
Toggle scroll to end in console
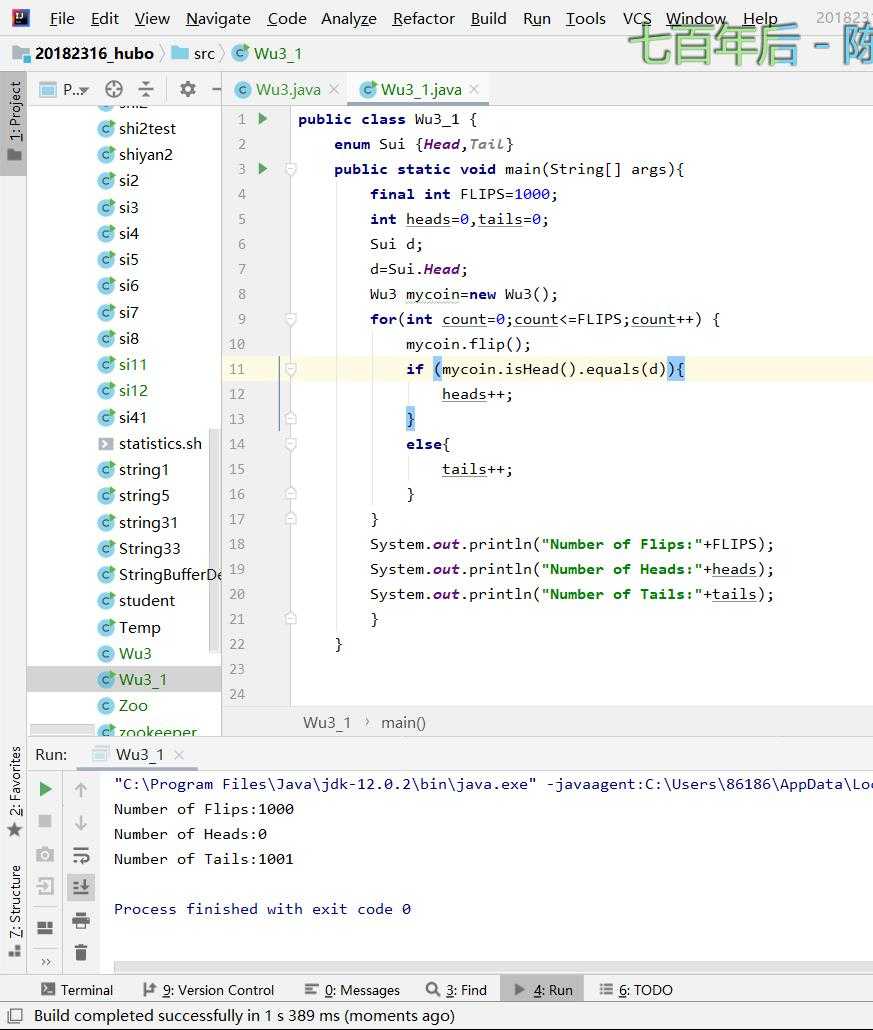click(81, 887)
